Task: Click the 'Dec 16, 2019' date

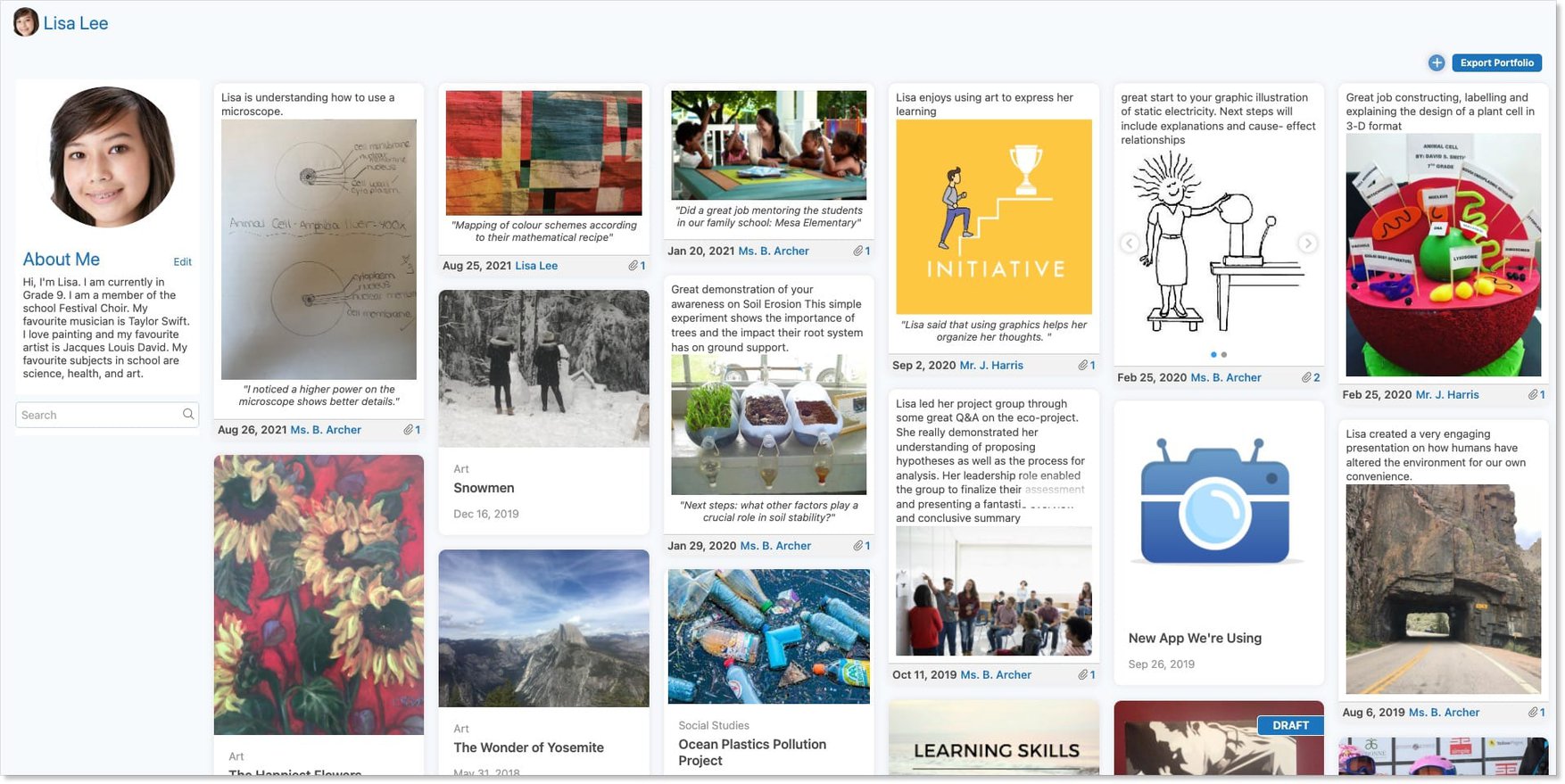Action: click(485, 514)
